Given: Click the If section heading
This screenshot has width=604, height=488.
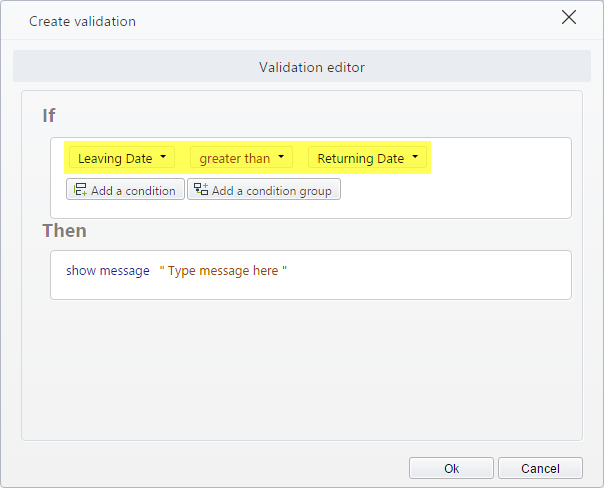Looking at the screenshot, I should point(49,116).
